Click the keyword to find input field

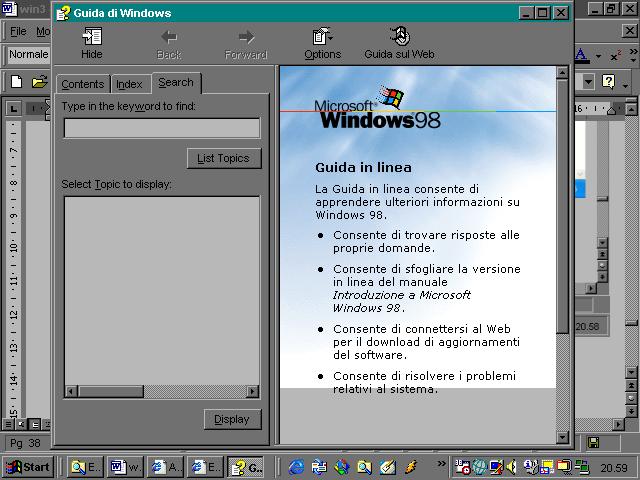click(162, 128)
